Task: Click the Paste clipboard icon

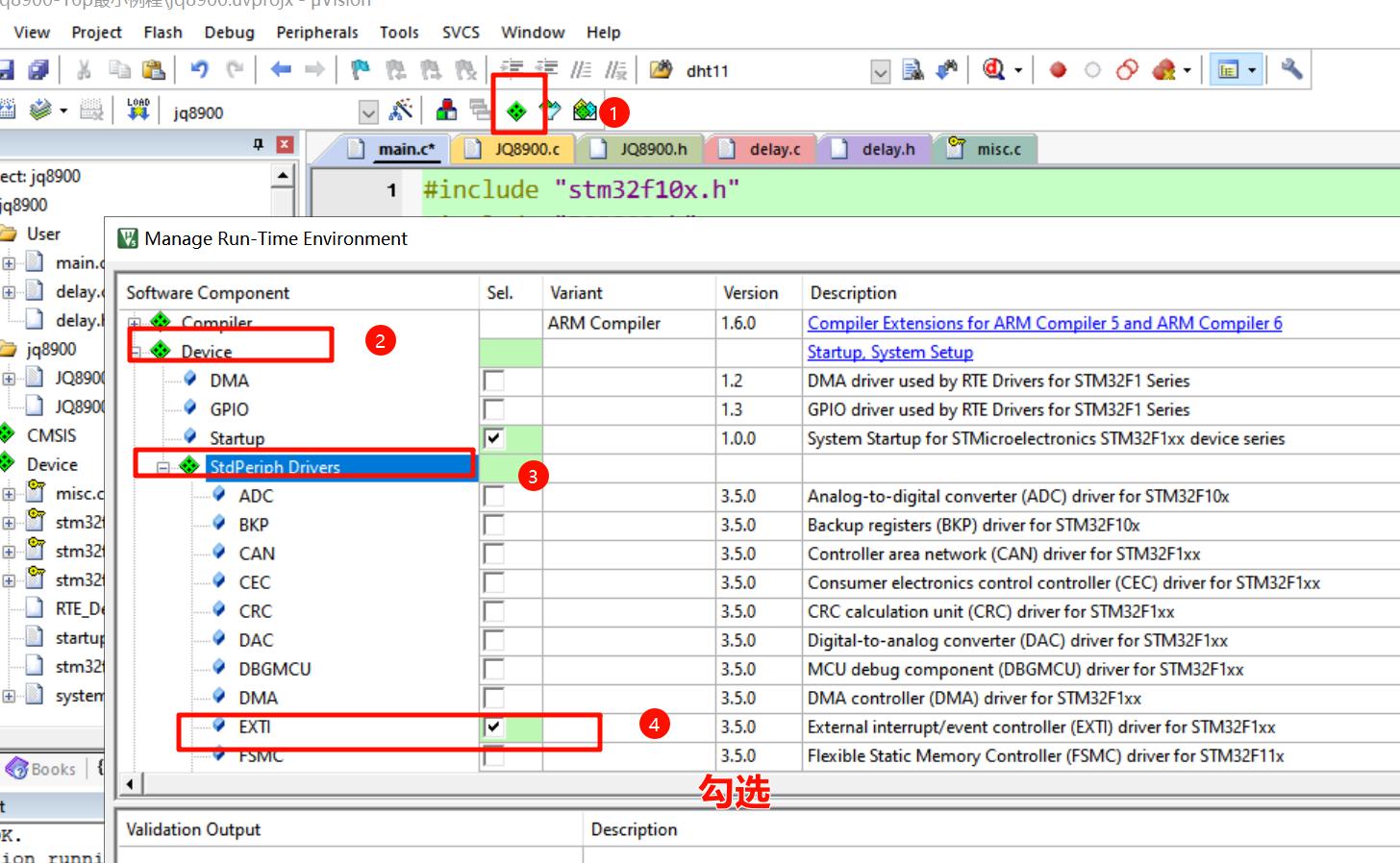Action: click(x=153, y=70)
